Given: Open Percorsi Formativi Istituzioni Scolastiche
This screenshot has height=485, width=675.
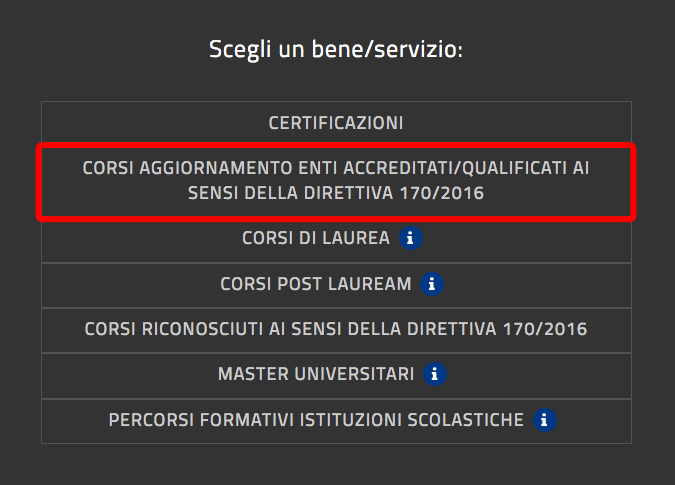Looking at the screenshot, I should click(x=316, y=420).
